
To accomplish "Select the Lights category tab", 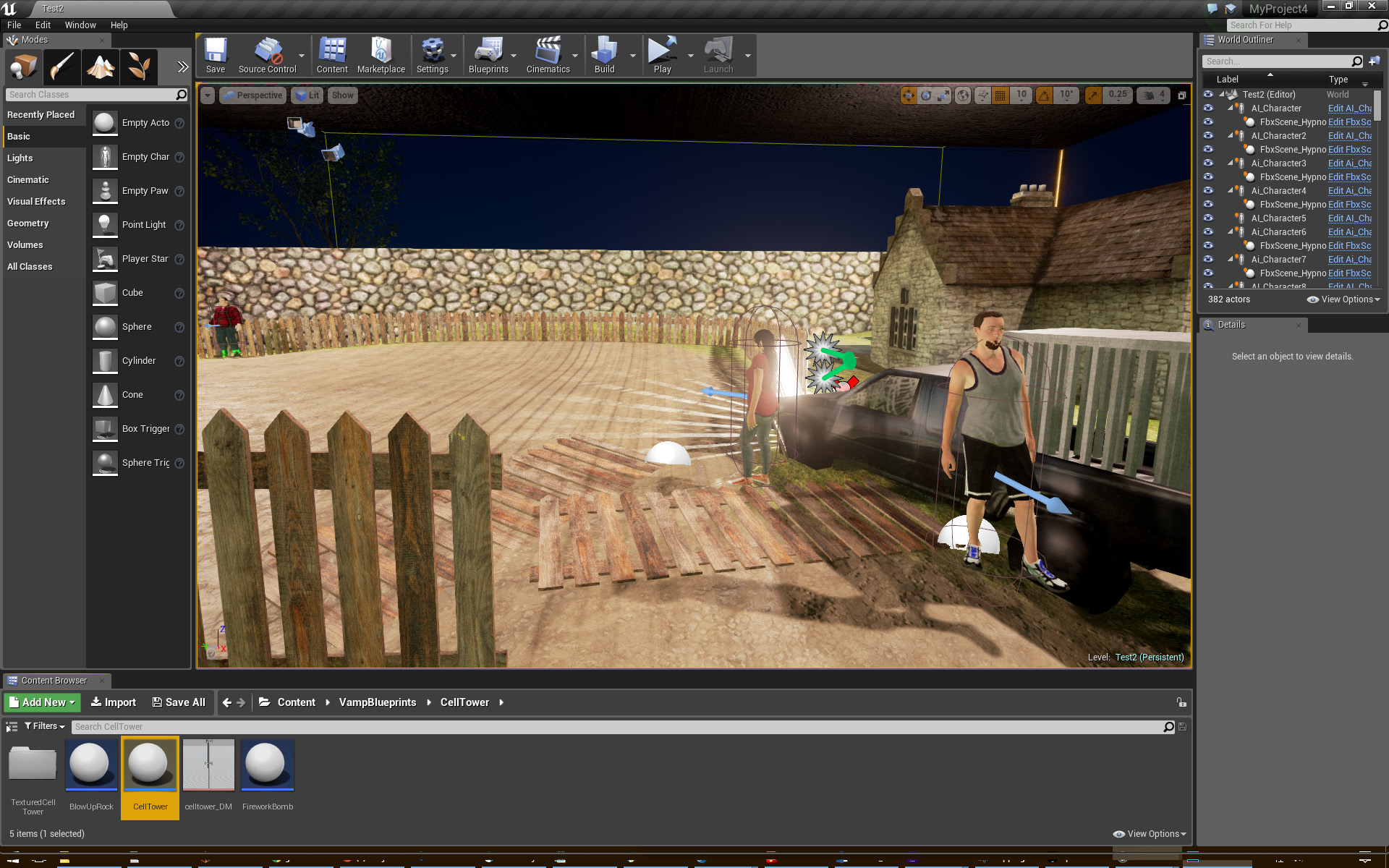I will click(x=20, y=158).
